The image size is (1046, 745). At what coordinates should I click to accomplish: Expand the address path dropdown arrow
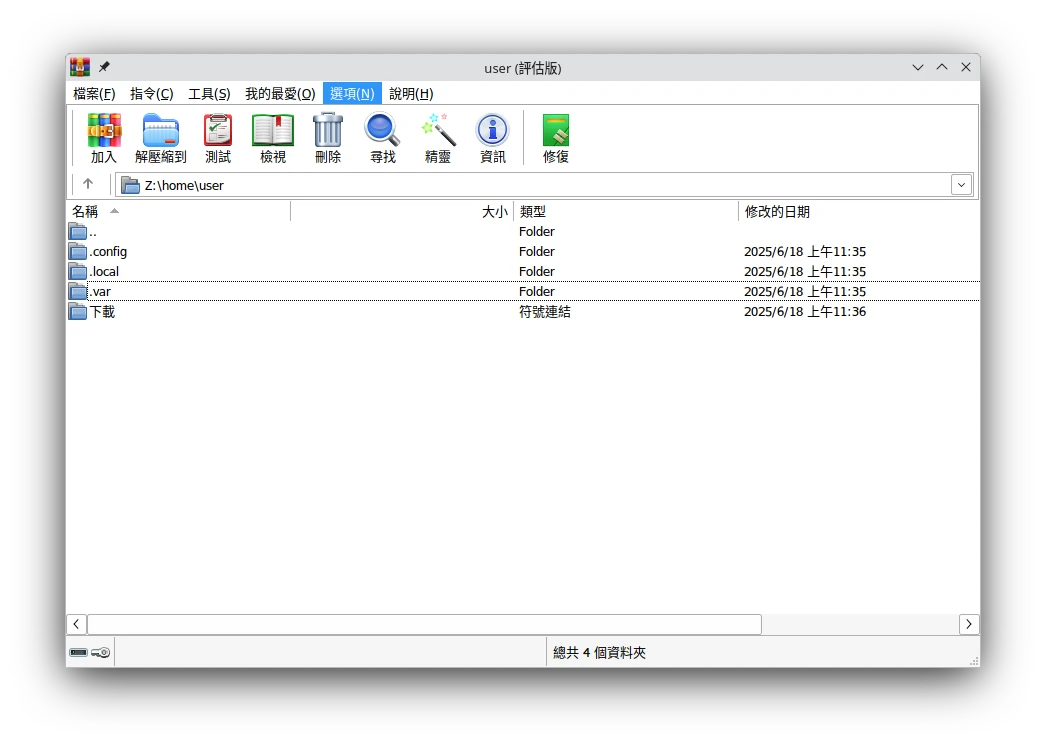(x=961, y=185)
